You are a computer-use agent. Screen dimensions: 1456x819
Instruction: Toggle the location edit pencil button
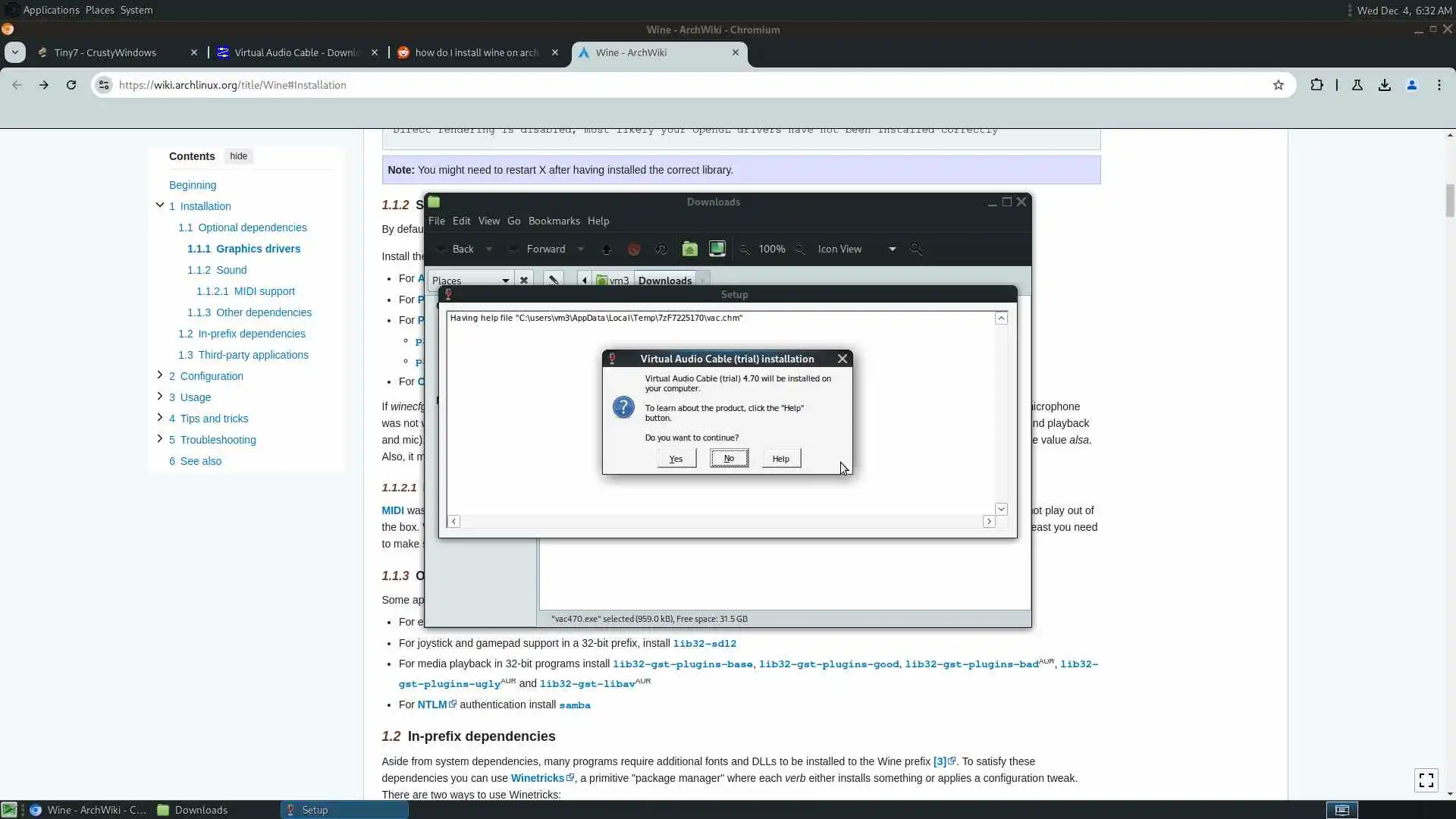[x=554, y=280]
